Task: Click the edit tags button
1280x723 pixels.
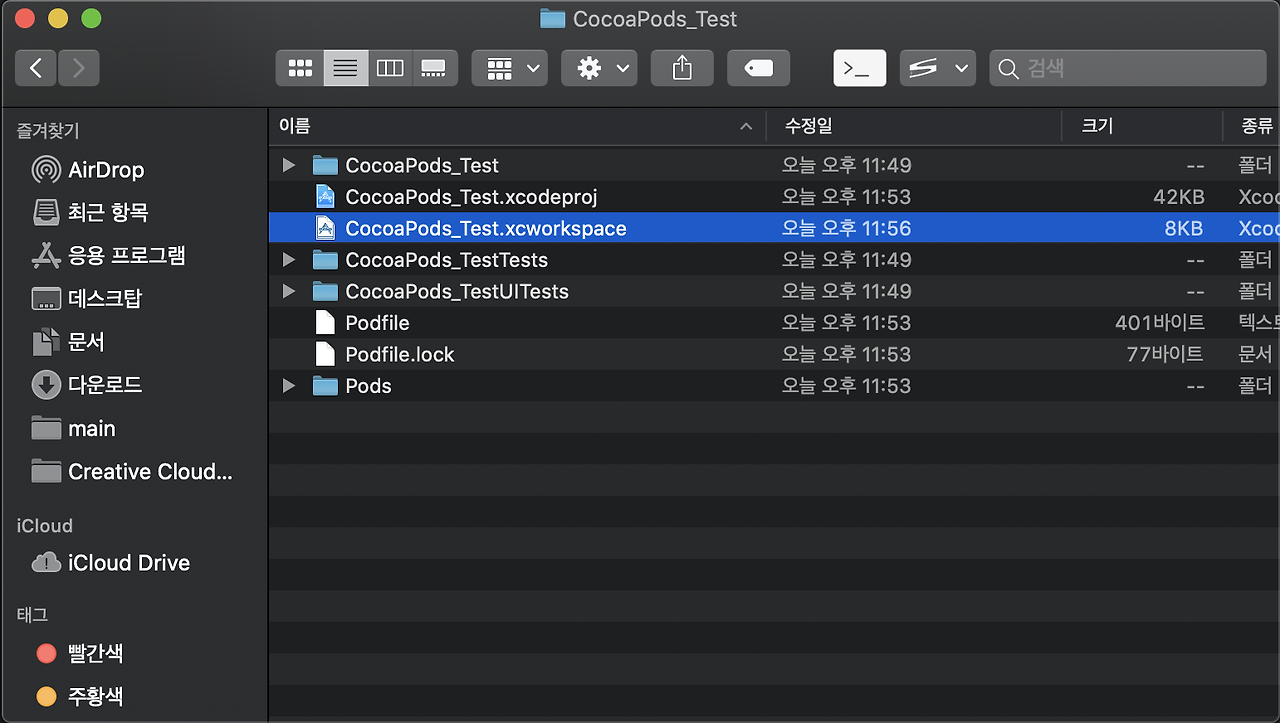Action: [758, 68]
